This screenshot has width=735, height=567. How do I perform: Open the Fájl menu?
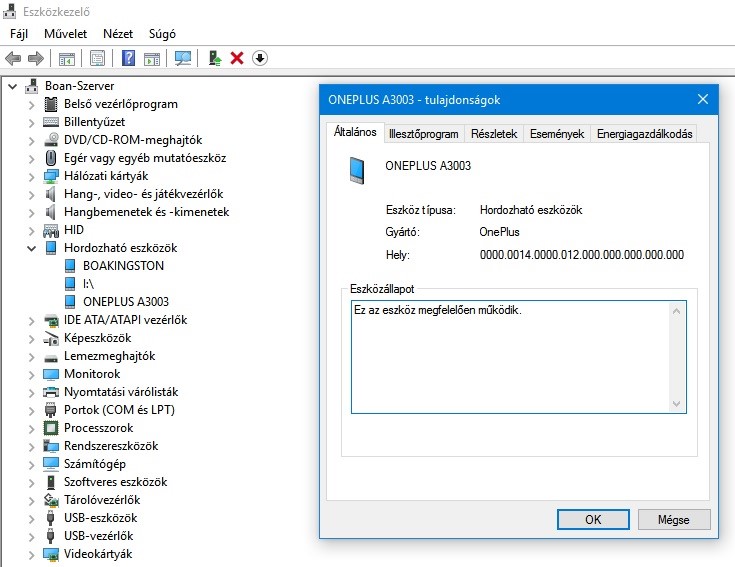pyautogui.click(x=19, y=34)
